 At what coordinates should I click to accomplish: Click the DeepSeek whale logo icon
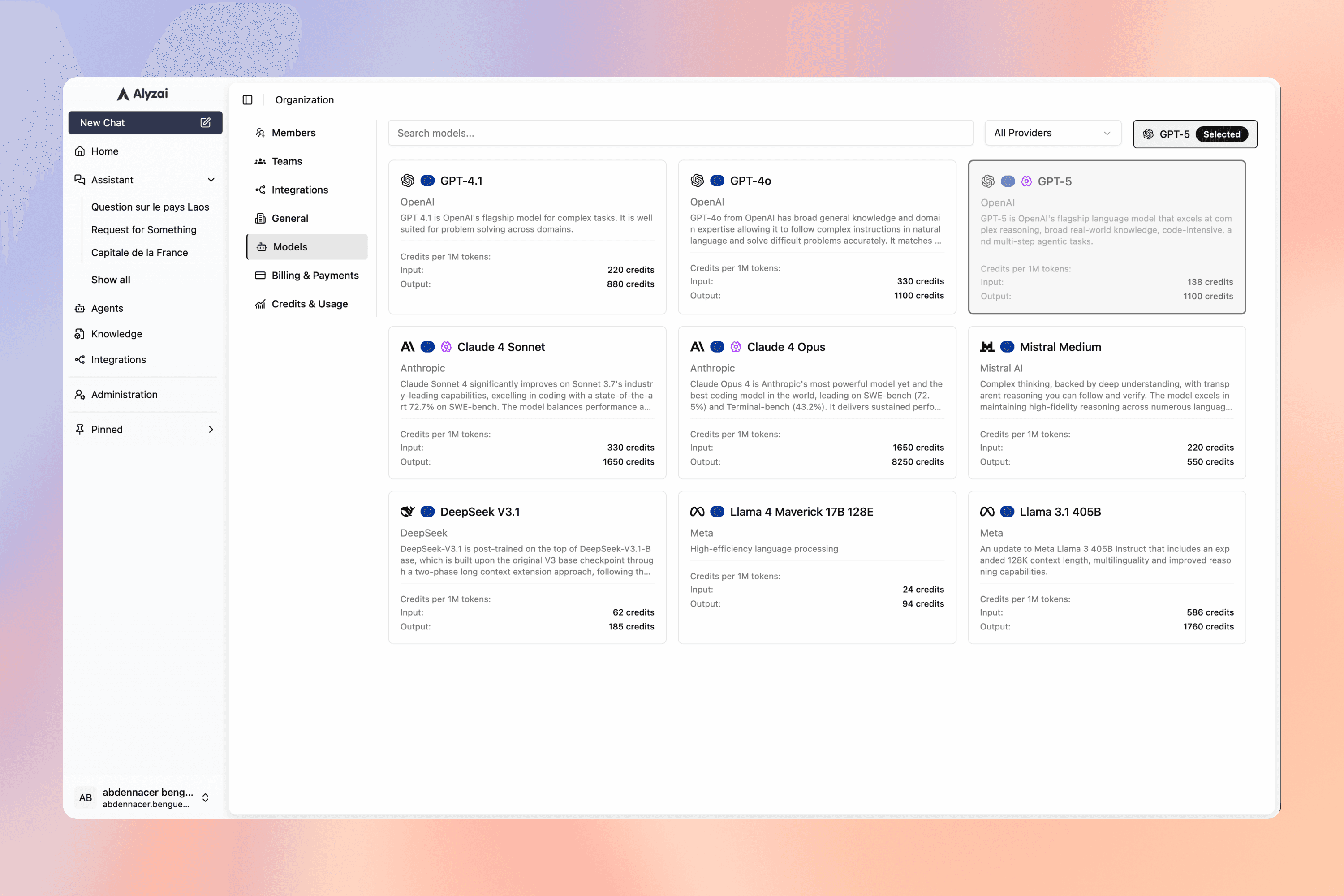click(407, 512)
